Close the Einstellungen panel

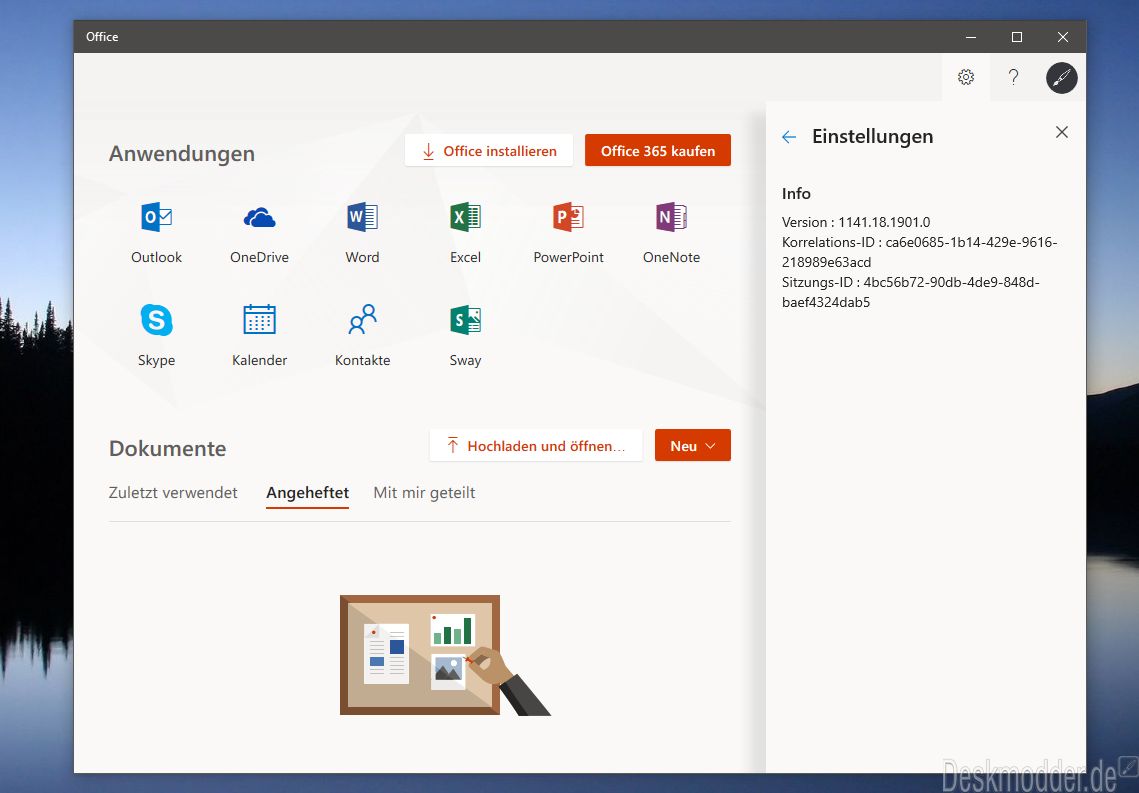(1061, 132)
